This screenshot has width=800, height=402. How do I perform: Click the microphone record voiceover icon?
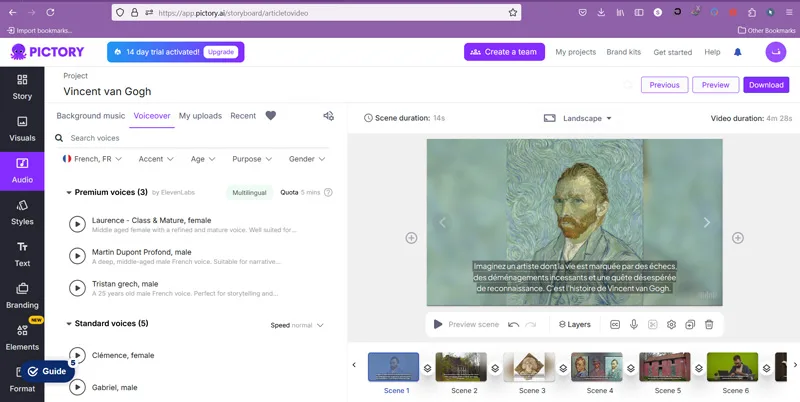click(x=634, y=324)
